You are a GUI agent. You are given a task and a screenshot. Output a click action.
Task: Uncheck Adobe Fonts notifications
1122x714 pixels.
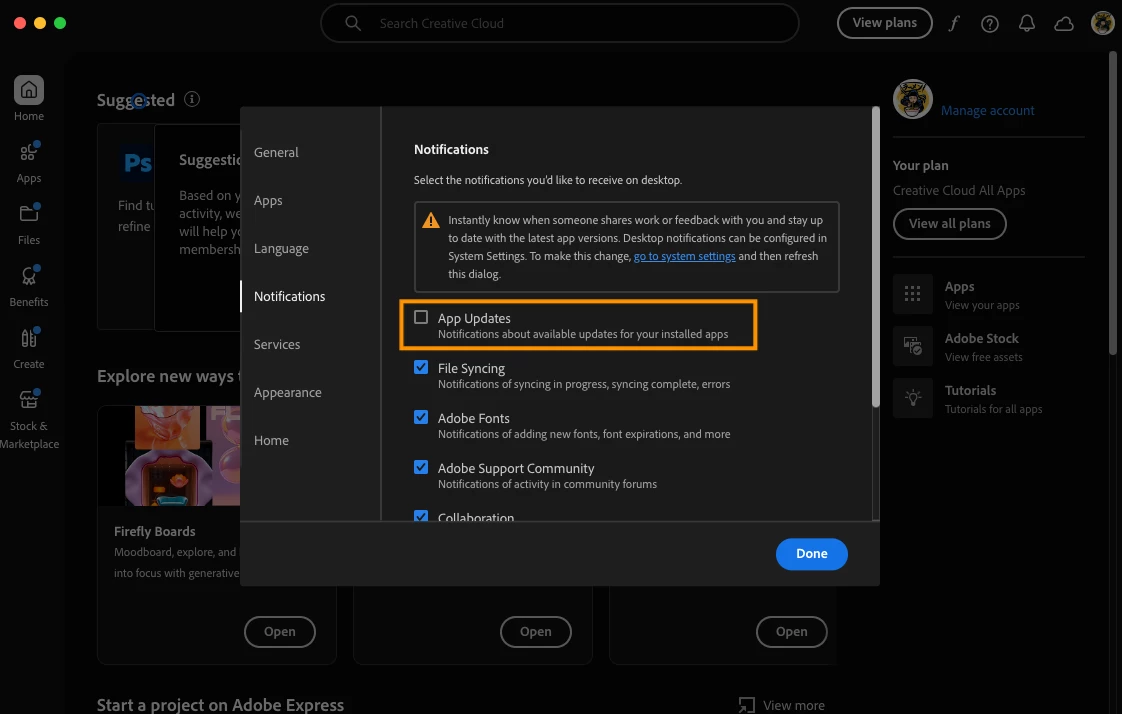point(421,417)
